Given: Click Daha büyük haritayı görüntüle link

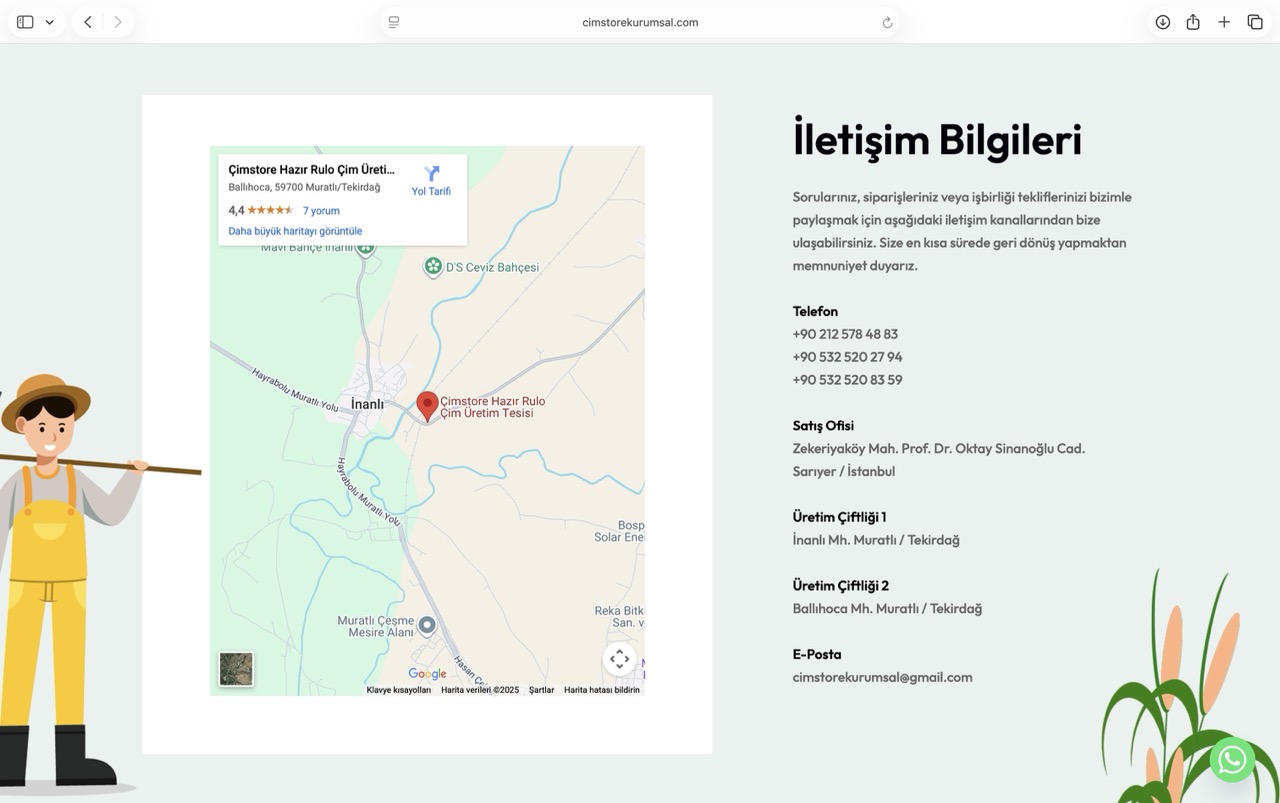Looking at the screenshot, I should (x=295, y=231).
